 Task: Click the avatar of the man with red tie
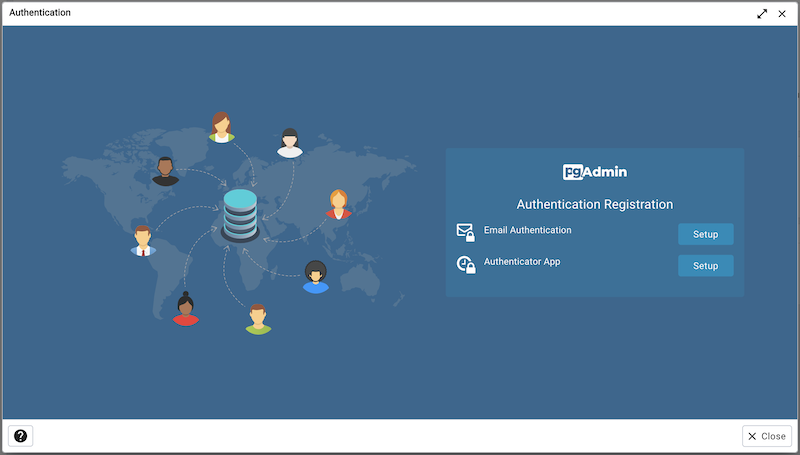tap(143, 240)
